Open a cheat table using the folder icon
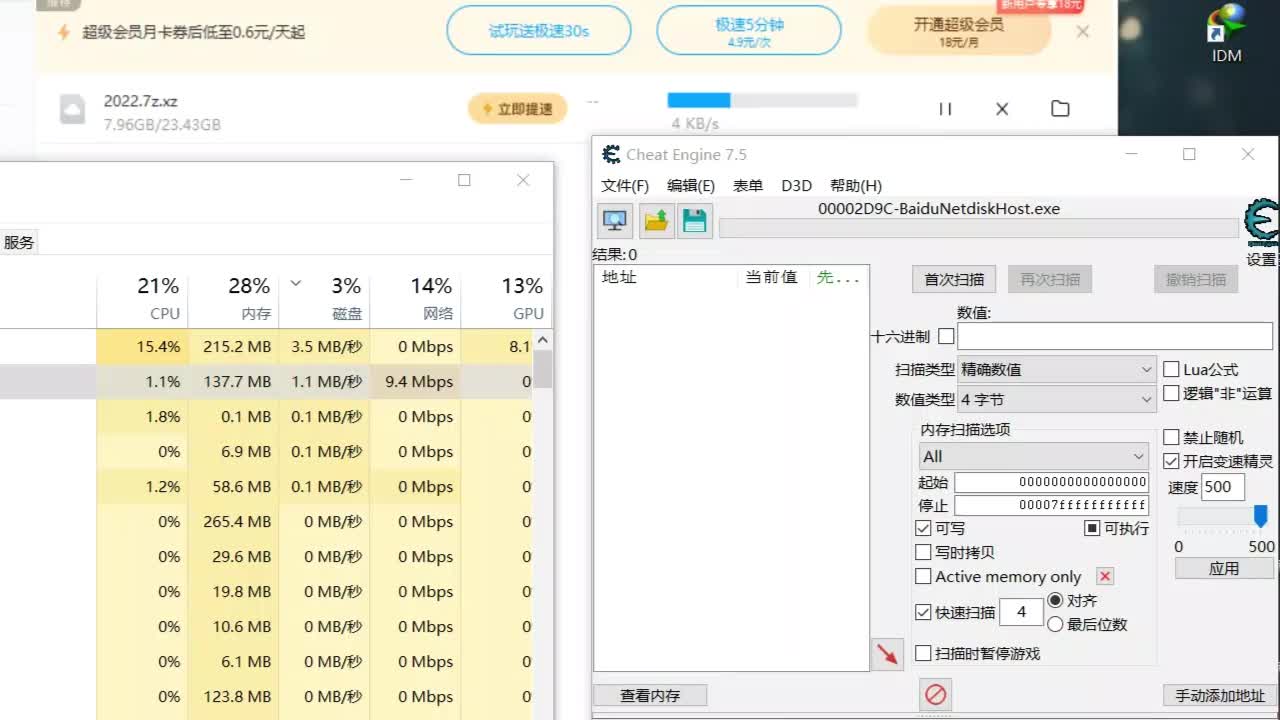The width and height of the screenshot is (1280, 720). (655, 220)
